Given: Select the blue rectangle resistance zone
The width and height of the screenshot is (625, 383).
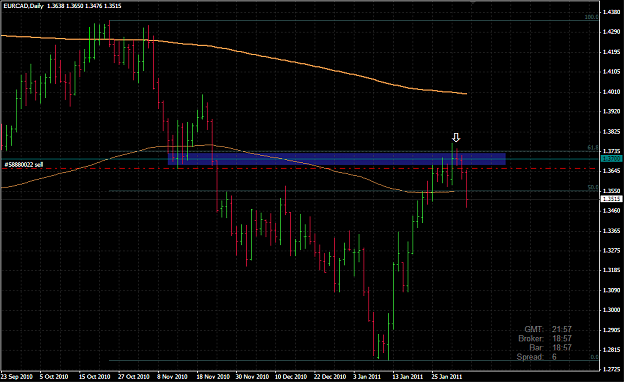Looking at the screenshot, I should (x=337, y=159).
